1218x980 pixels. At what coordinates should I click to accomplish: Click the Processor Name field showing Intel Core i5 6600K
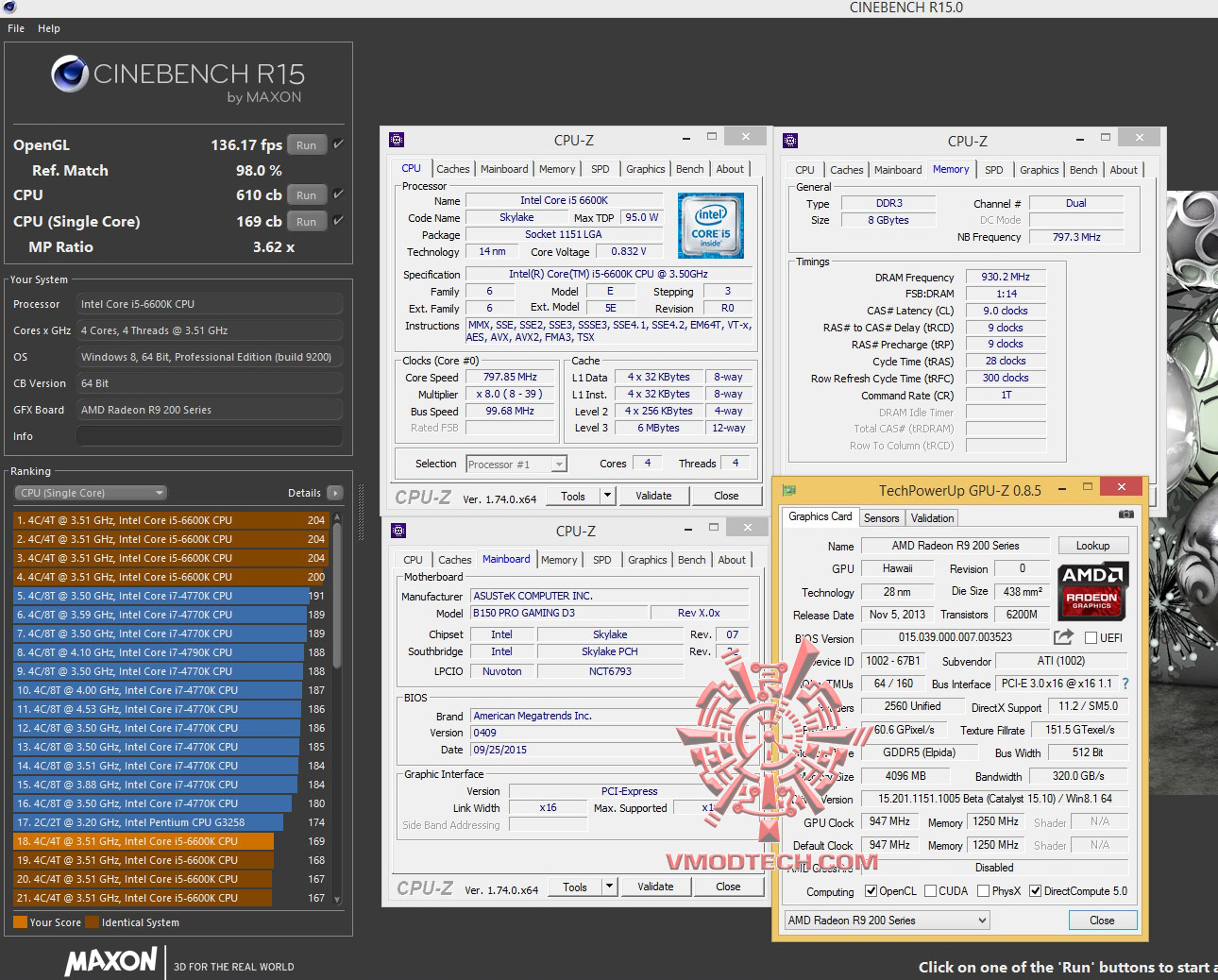pyautogui.click(x=564, y=200)
